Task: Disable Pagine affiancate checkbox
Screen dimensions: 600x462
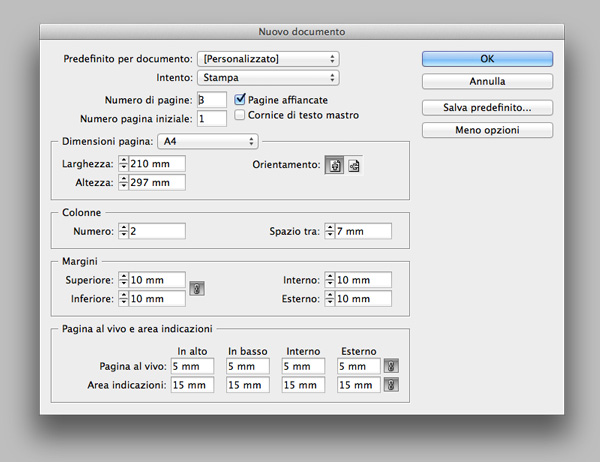Action: 240,99
